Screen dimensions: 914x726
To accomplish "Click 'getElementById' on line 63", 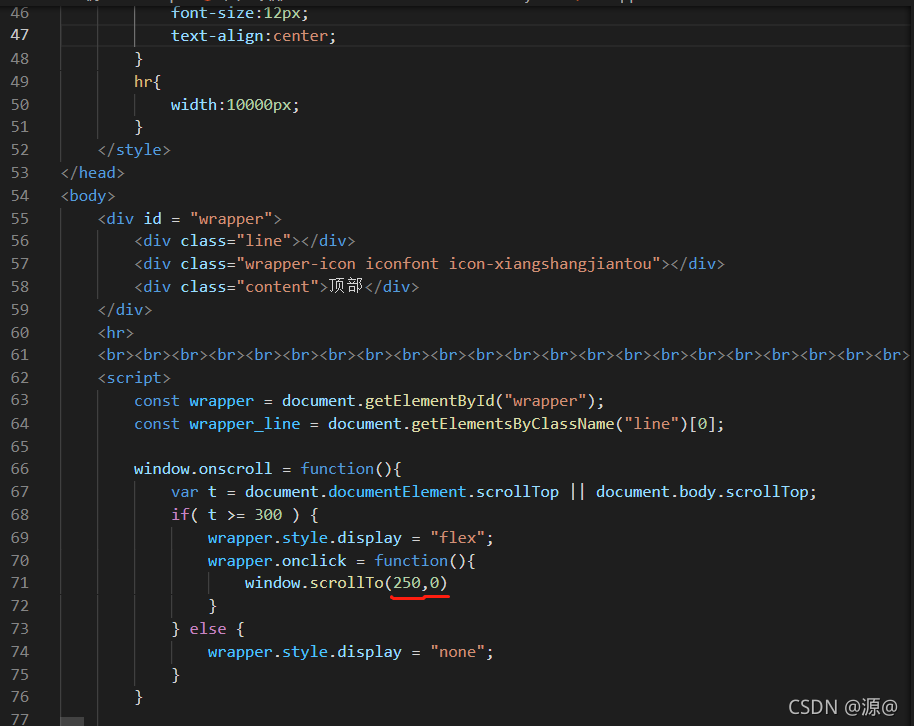I will pyautogui.click(x=430, y=401).
